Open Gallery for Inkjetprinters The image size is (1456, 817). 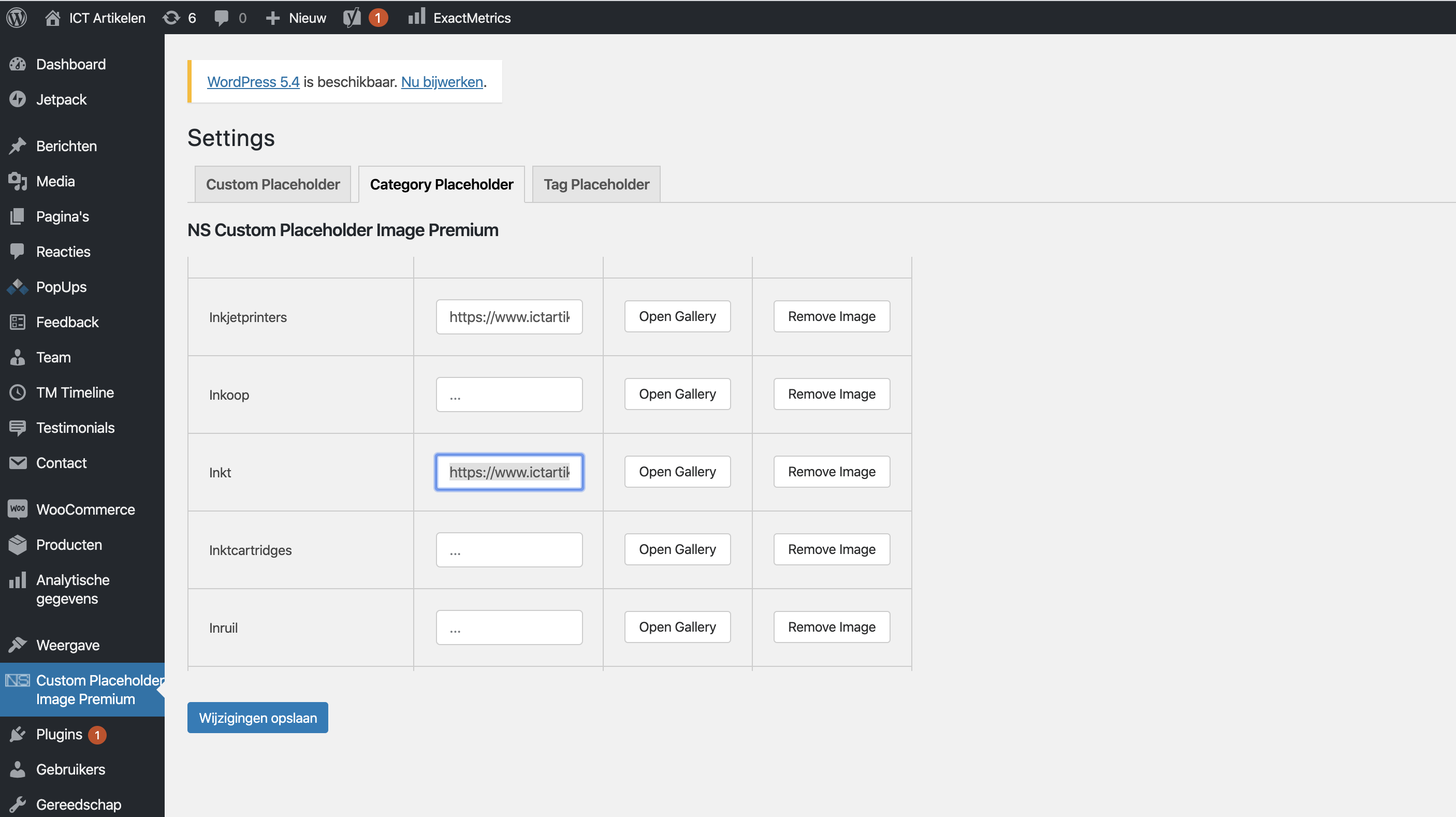[x=677, y=316]
